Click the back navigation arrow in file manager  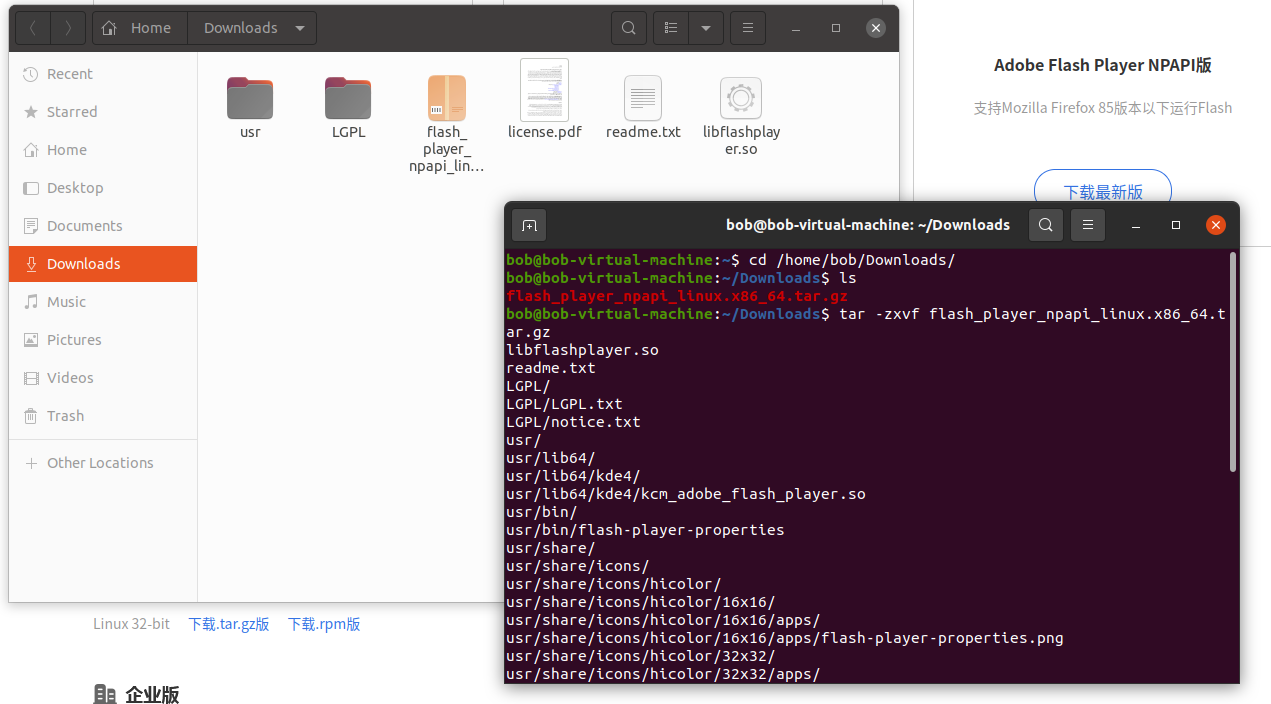coord(33,28)
